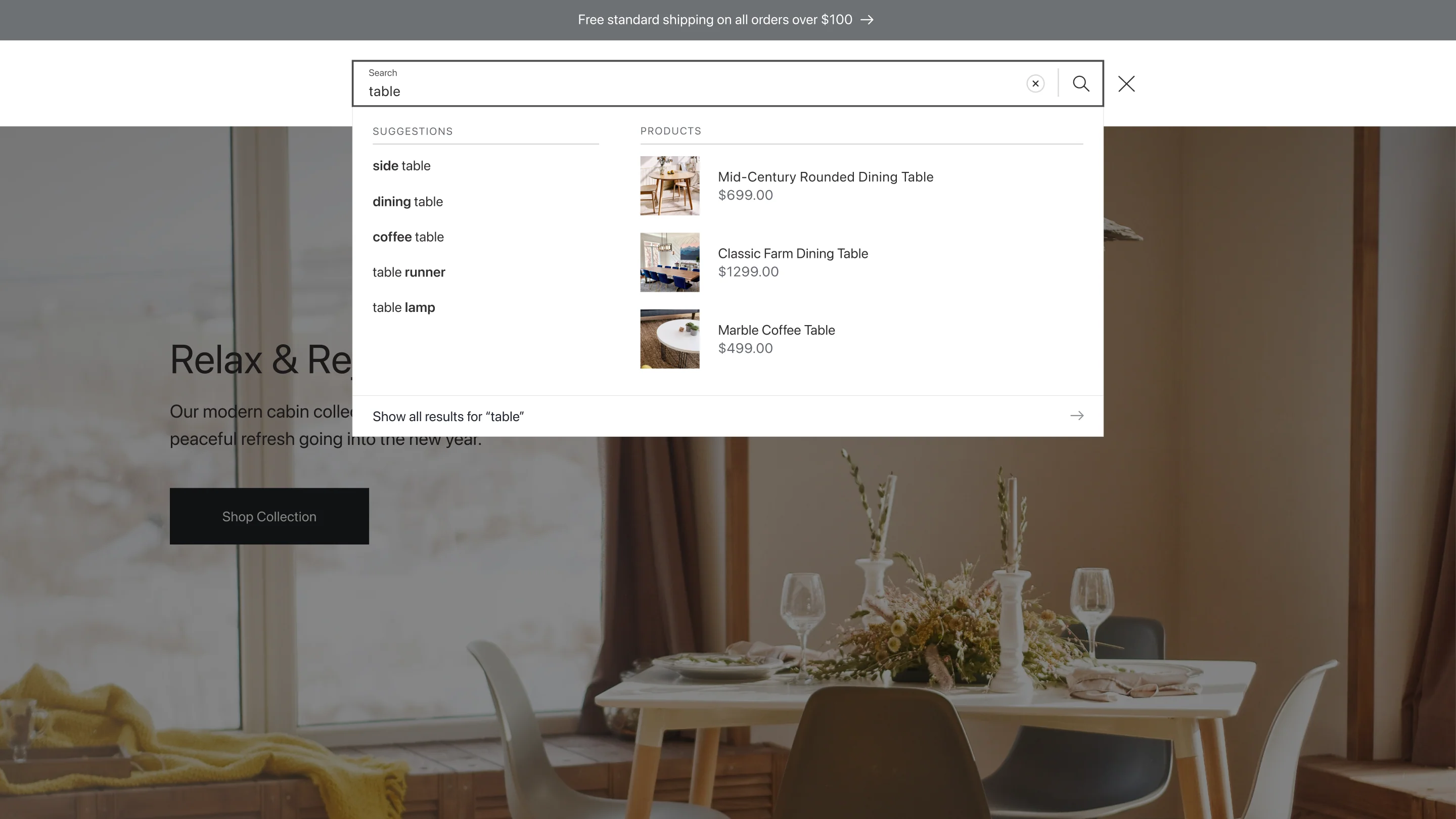Open the Classic Farm Dining Table thumbnail
The width and height of the screenshot is (1456, 819).
click(670, 262)
